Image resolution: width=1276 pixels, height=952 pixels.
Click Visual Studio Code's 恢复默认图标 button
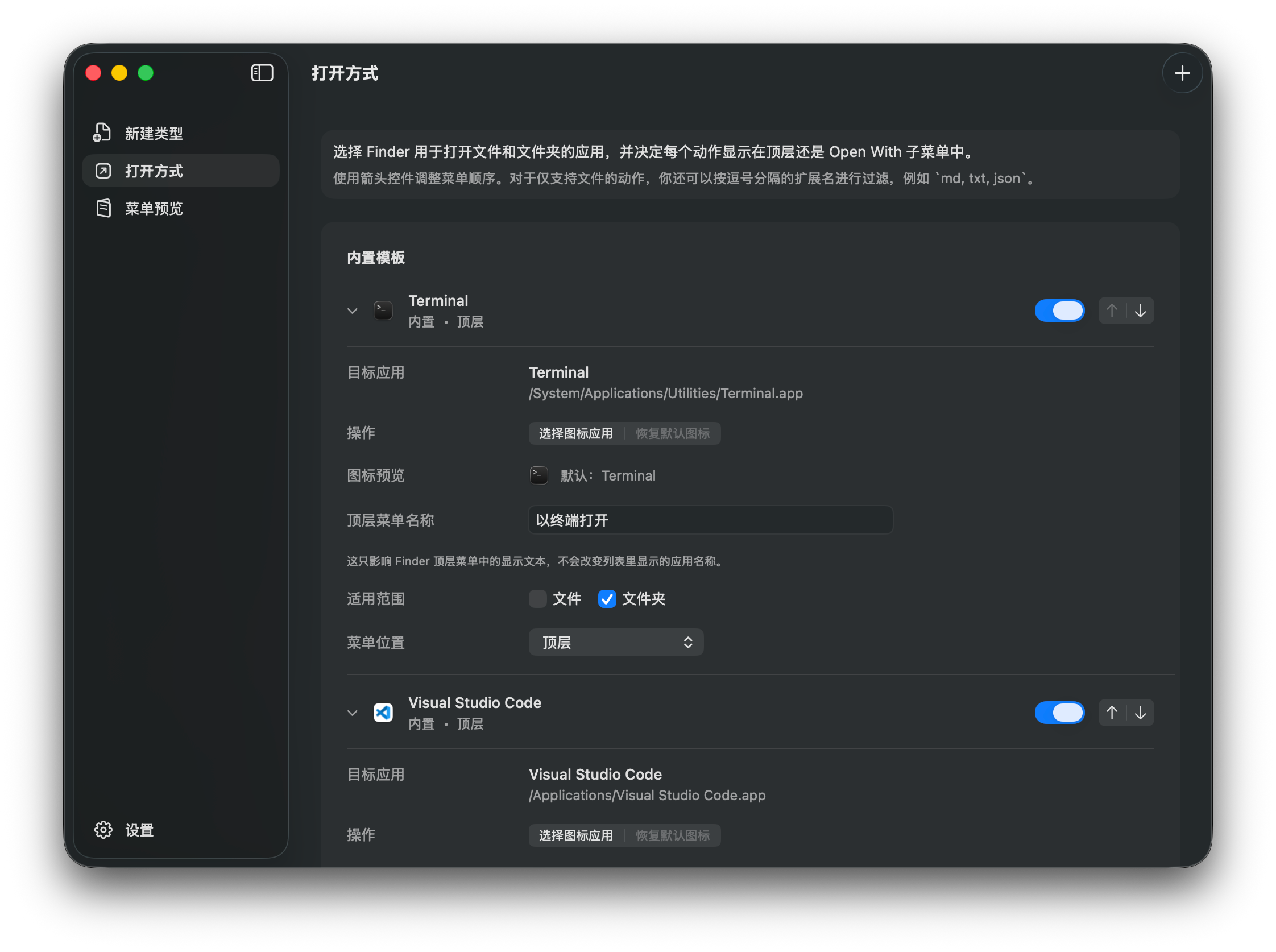pos(672,835)
